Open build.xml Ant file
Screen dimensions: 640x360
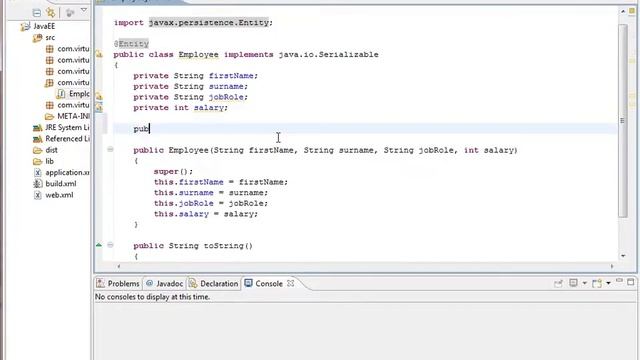pos(61,184)
